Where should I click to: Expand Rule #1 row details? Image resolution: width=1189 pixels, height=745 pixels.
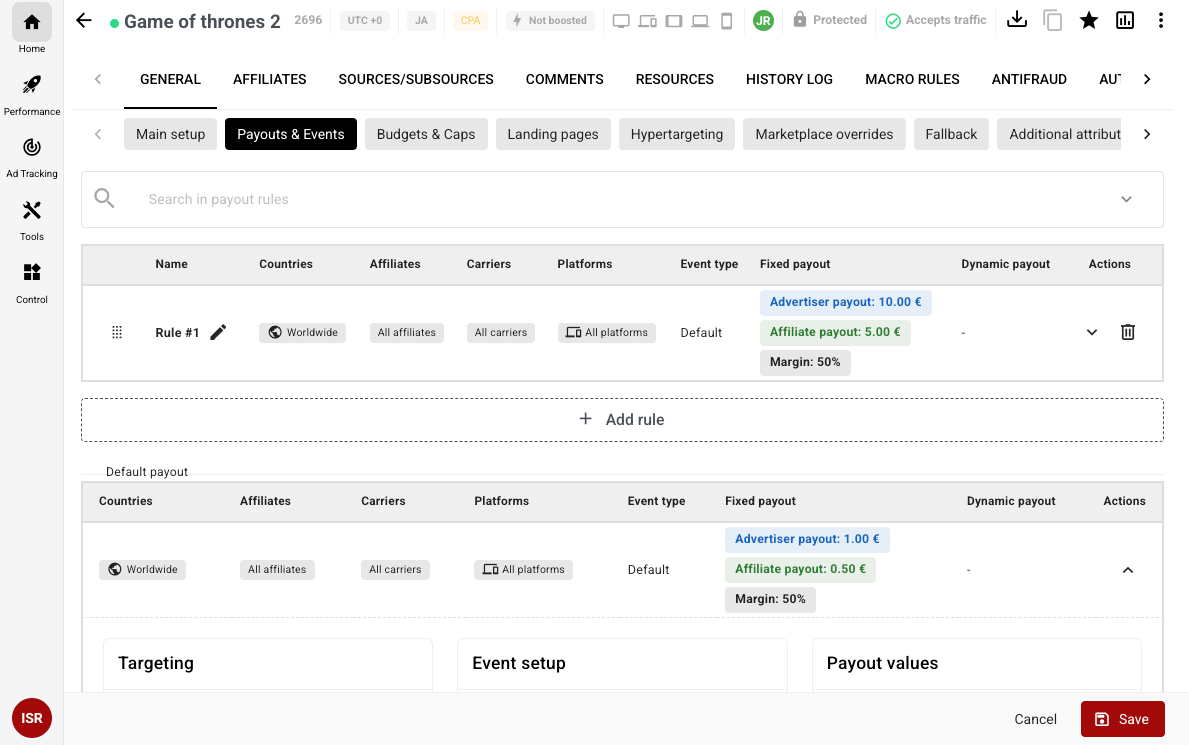point(1092,333)
